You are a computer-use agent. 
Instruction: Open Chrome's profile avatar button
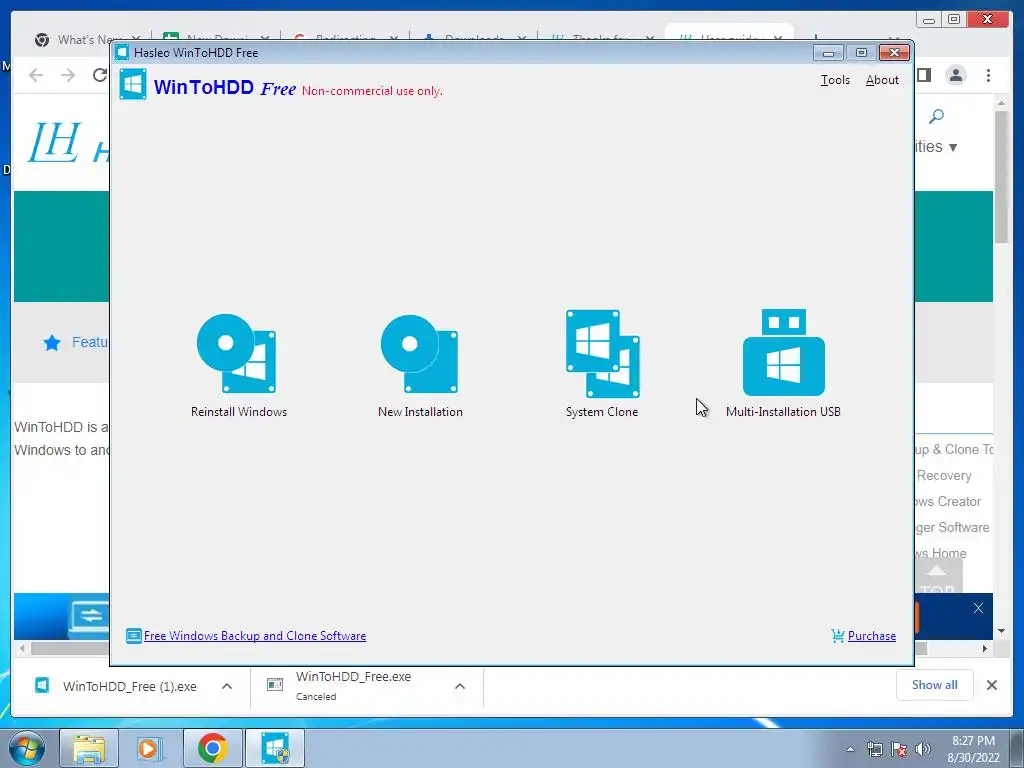[956, 75]
